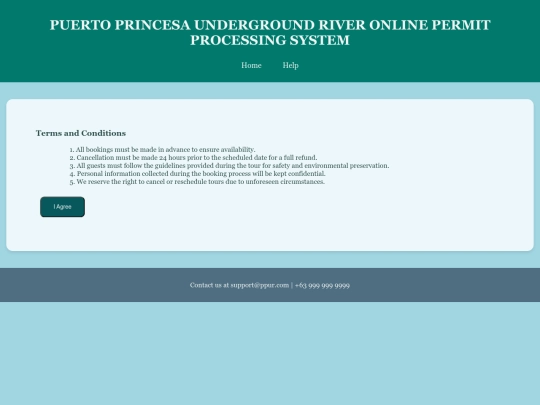Click the support@ppur.com contact text in footer

(x=260, y=285)
